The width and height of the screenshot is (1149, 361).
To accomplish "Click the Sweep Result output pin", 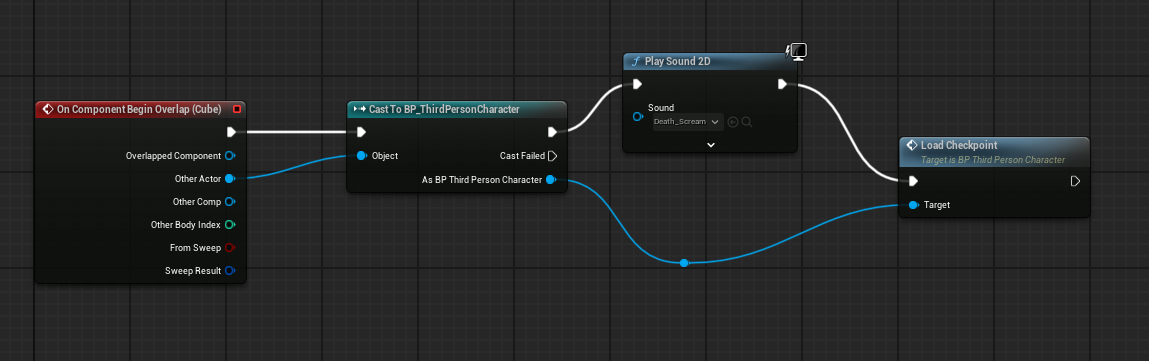I will [x=230, y=271].
